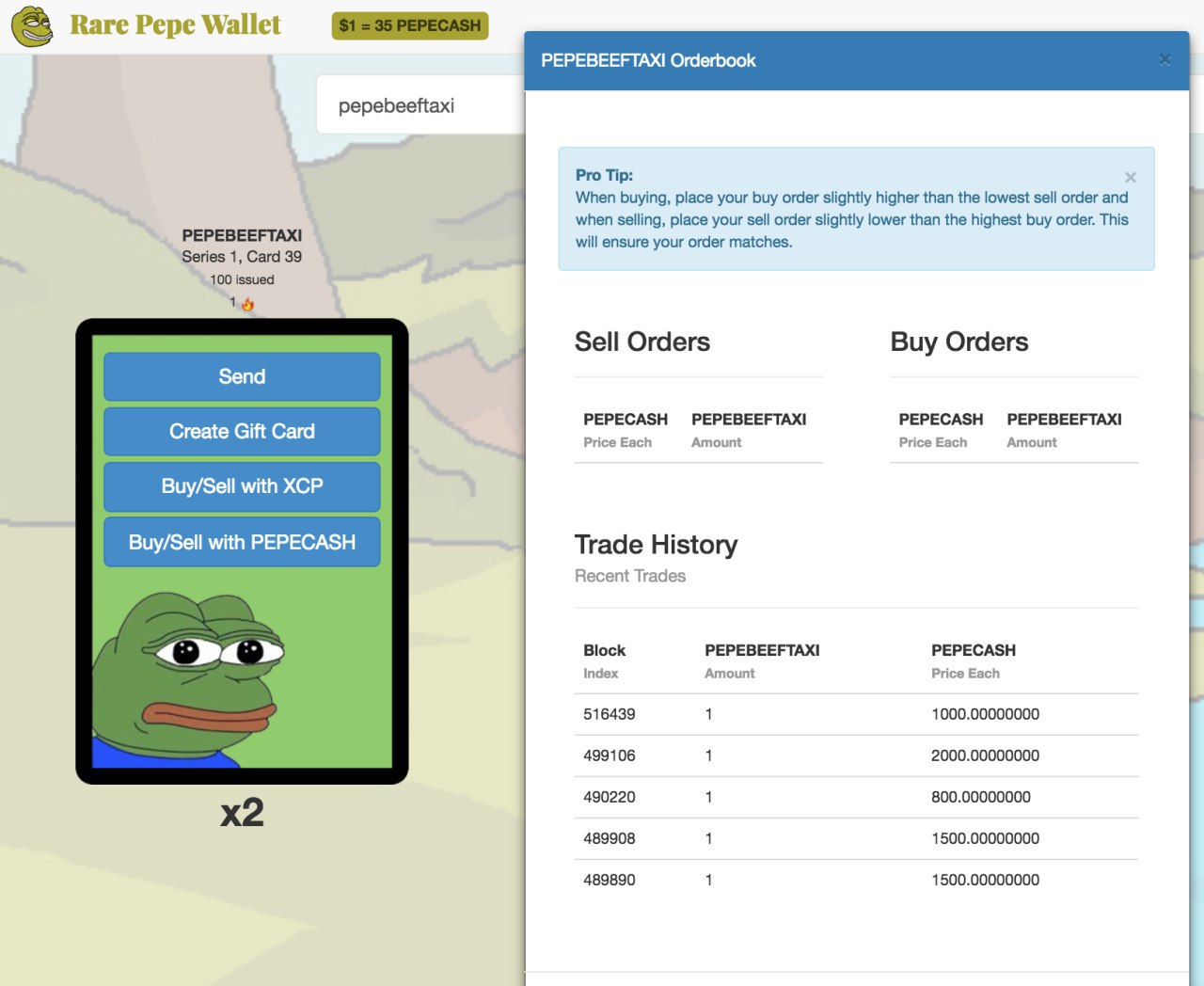The image size is (1204, 986).
Task: Select block 499106 in trade history
Action: 610,755
